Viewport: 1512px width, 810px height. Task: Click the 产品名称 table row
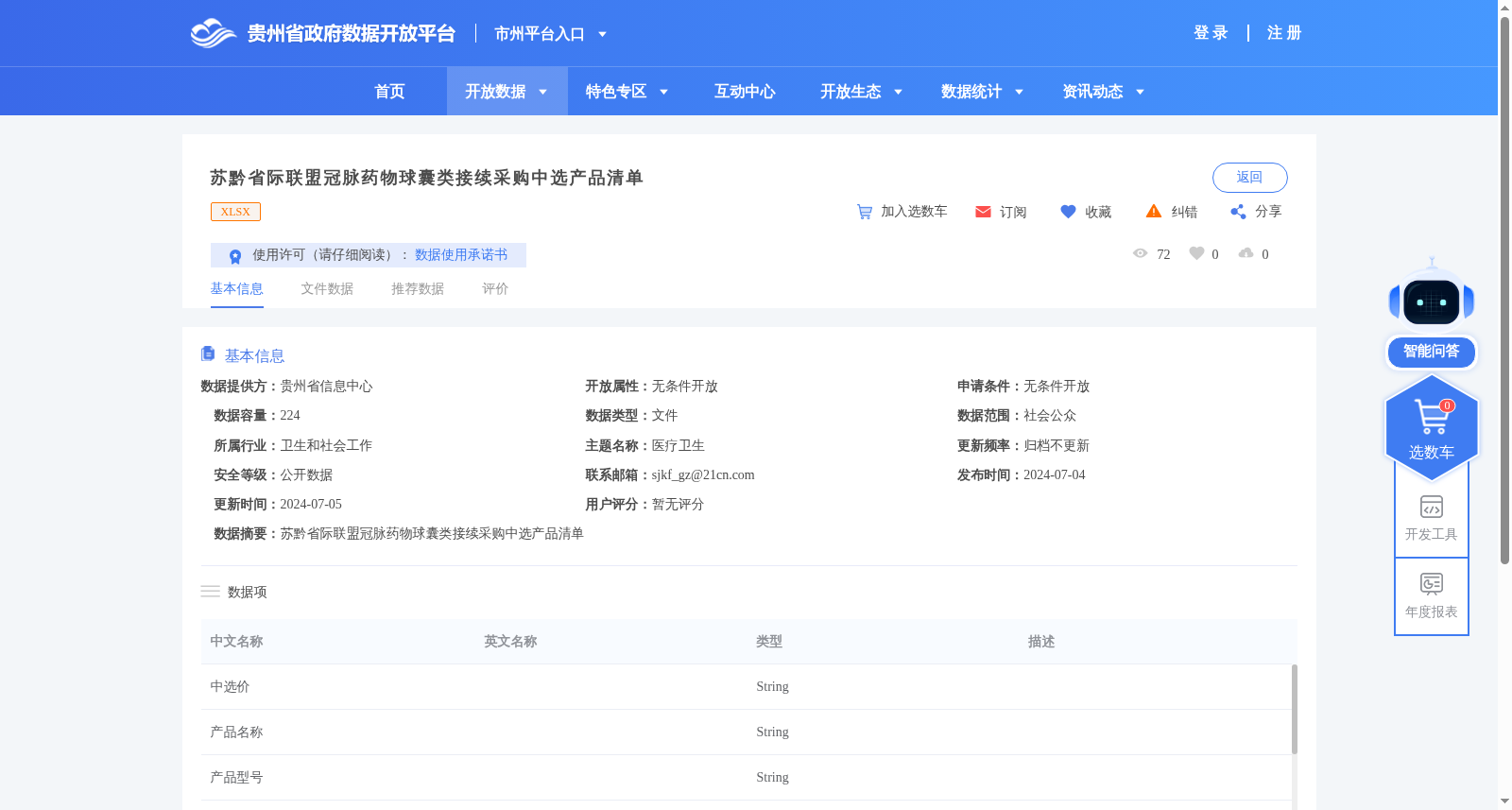pos(747,732)
